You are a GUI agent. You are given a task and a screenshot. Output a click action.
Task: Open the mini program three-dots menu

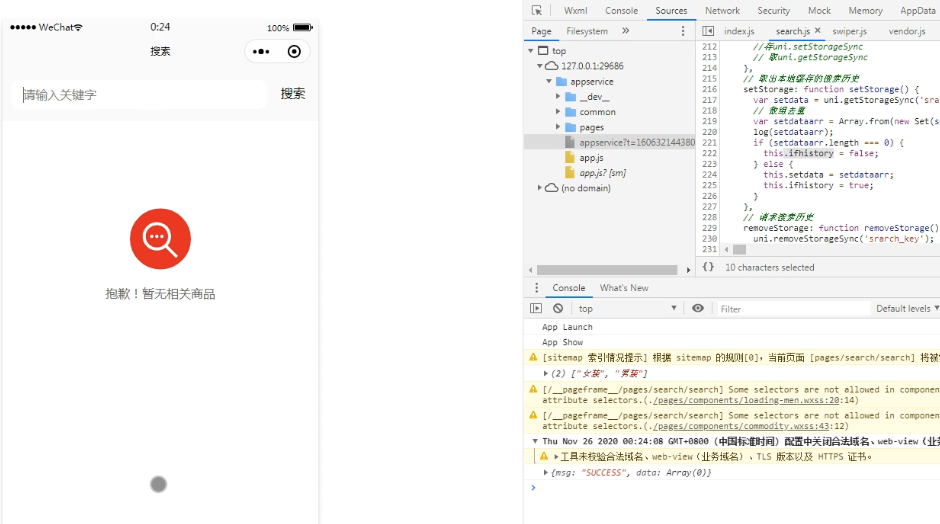click(x=261, y=52)
